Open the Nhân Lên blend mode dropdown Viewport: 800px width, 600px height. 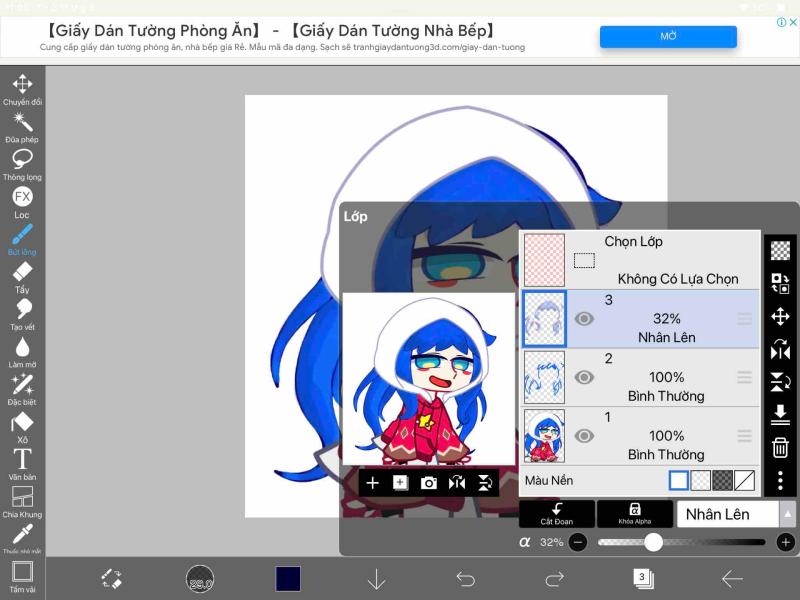[x=736, y=514]
